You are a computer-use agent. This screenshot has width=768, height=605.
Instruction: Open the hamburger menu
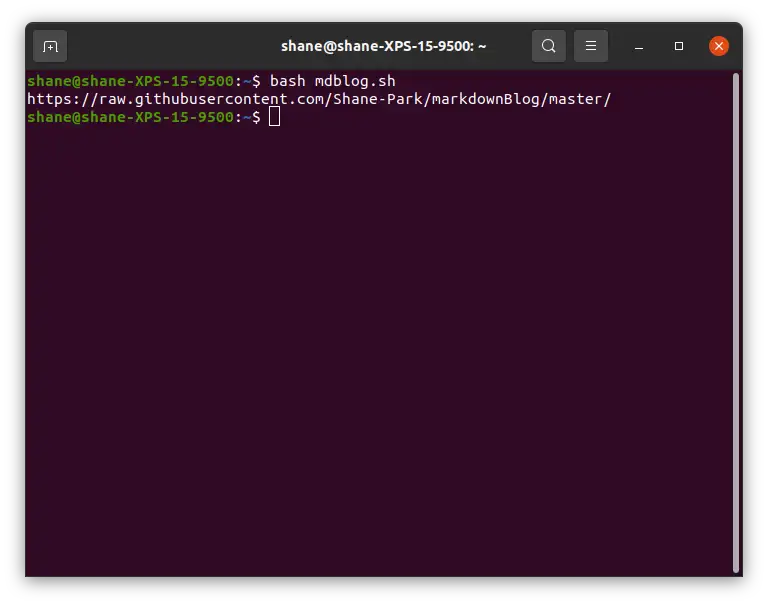pos(591,46)
